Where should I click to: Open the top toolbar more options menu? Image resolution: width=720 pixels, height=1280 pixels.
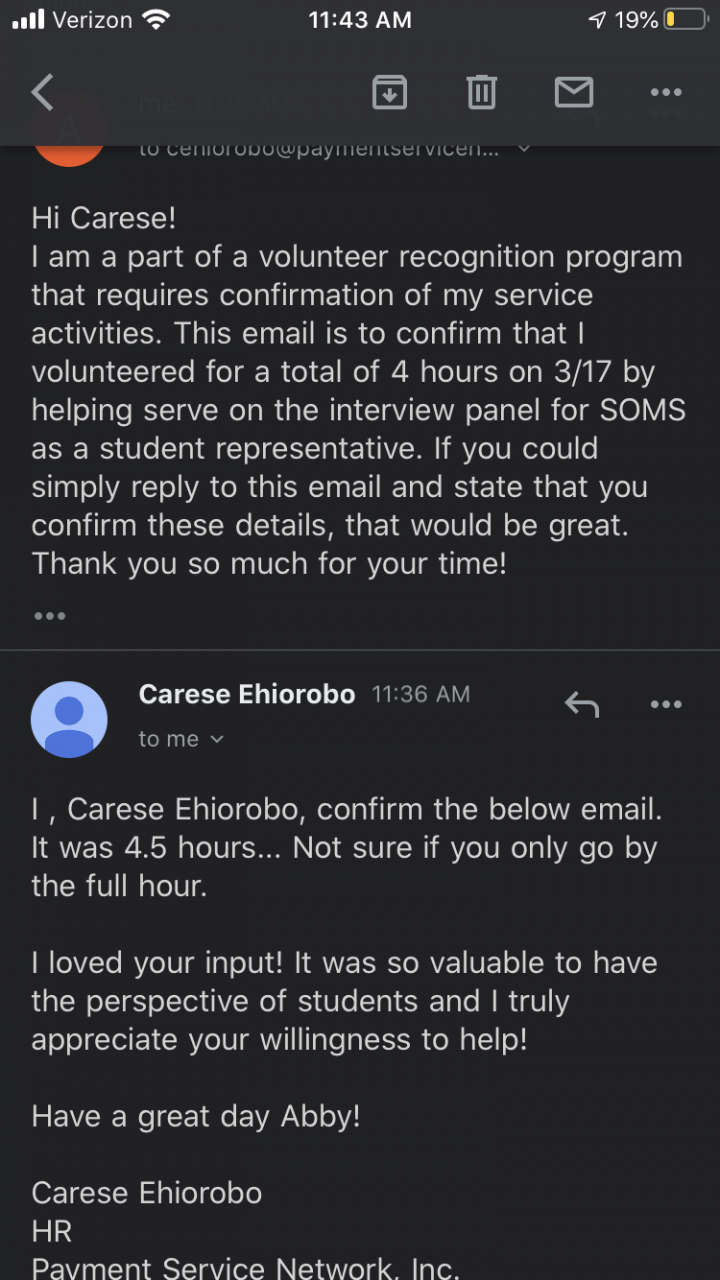point(666,93)
